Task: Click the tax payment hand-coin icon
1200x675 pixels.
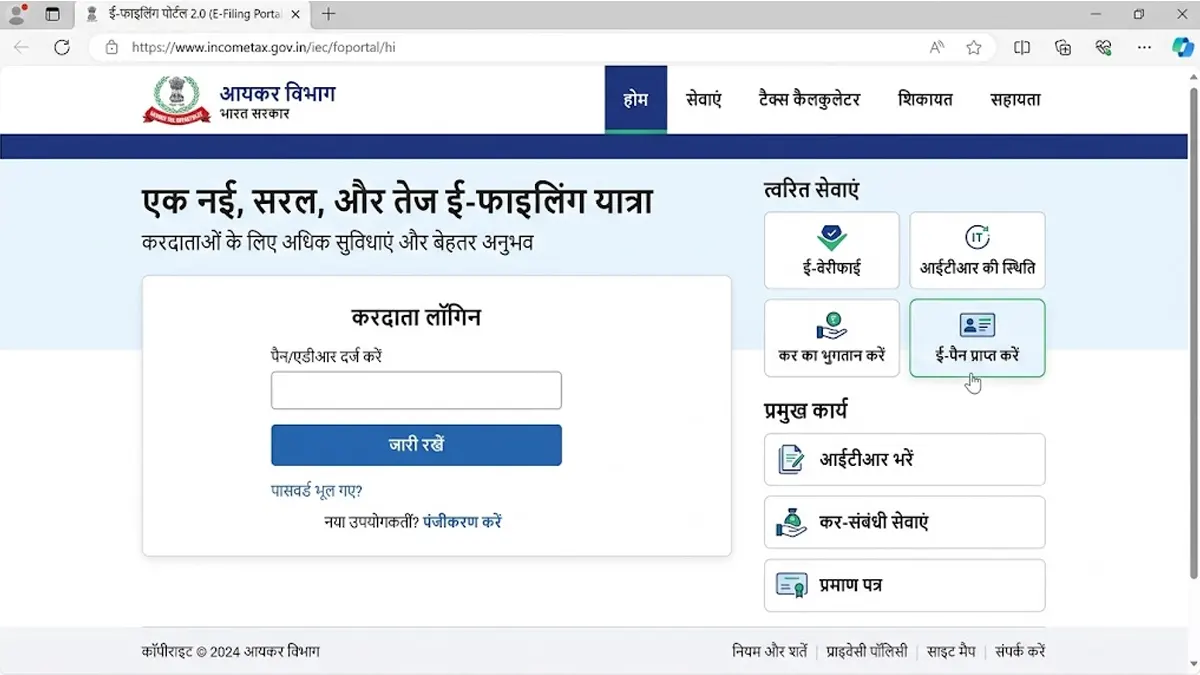Action: point(832,325)
